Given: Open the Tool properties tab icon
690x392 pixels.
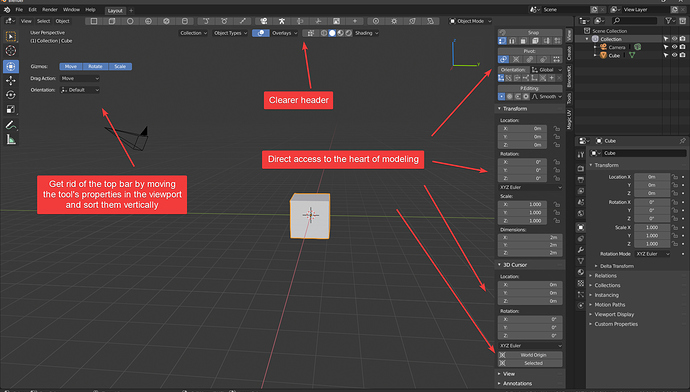Looking at the screenshot, I should (x=581, y=155).
